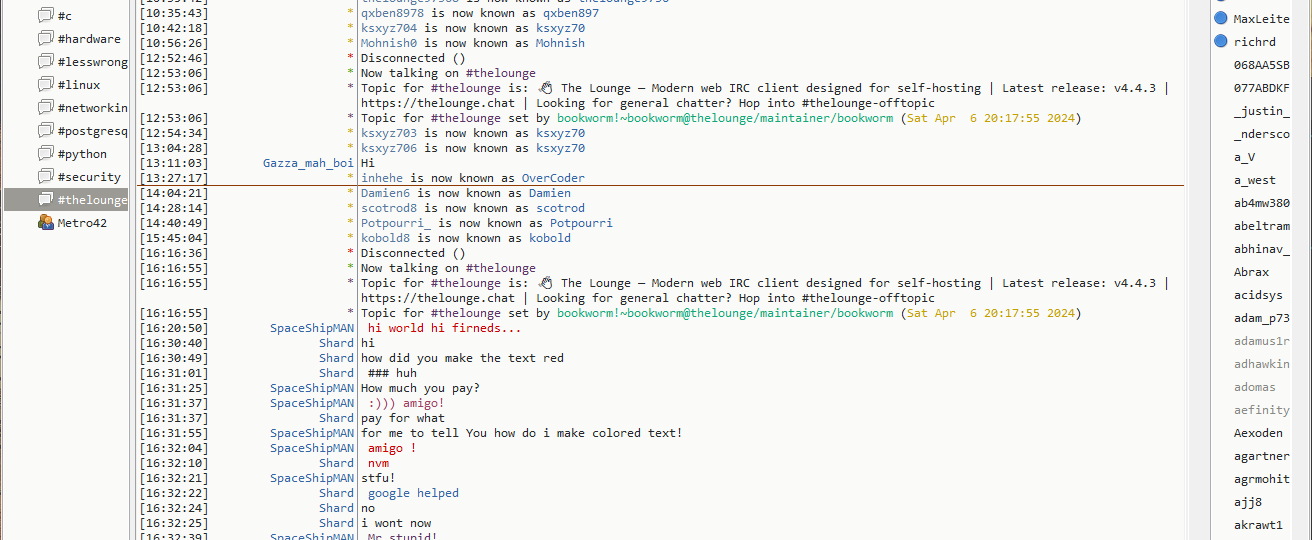
Task: Select away user adhawkin in the user list
Action: tap(1261, 364)
